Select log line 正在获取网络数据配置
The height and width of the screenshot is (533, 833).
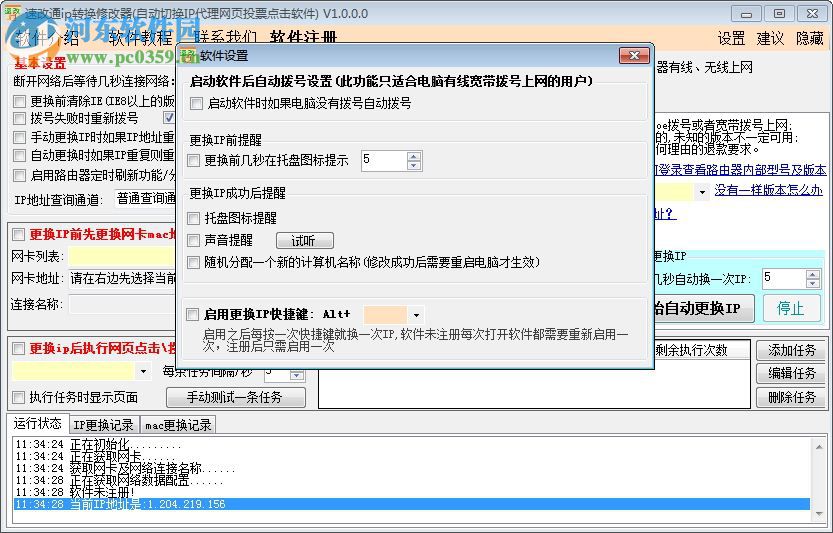(x=411, y=480)
